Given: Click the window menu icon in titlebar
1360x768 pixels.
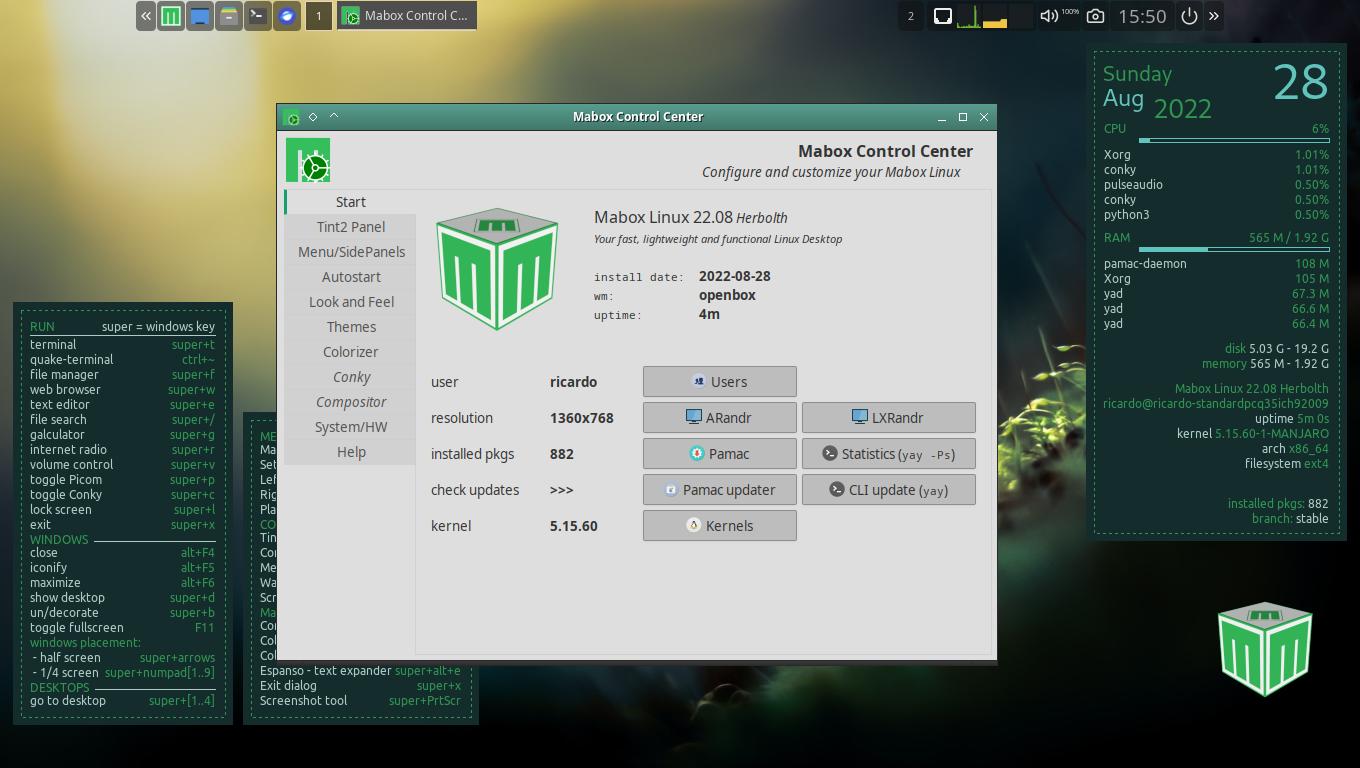Looking at the screenshot, I should point(291,117).
